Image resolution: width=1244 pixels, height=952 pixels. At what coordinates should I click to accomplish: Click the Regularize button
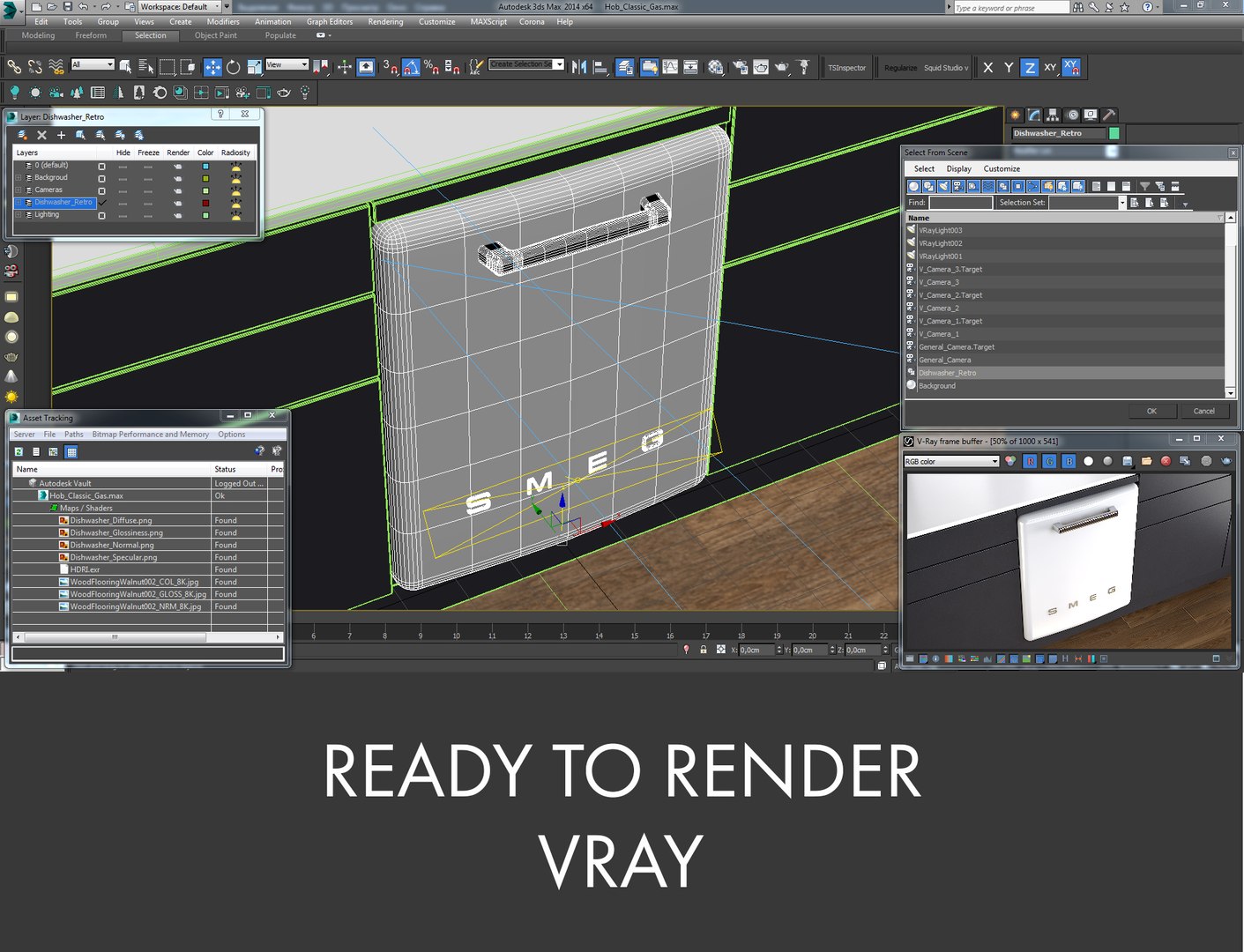pyautogui.click(x=900, y=68)
